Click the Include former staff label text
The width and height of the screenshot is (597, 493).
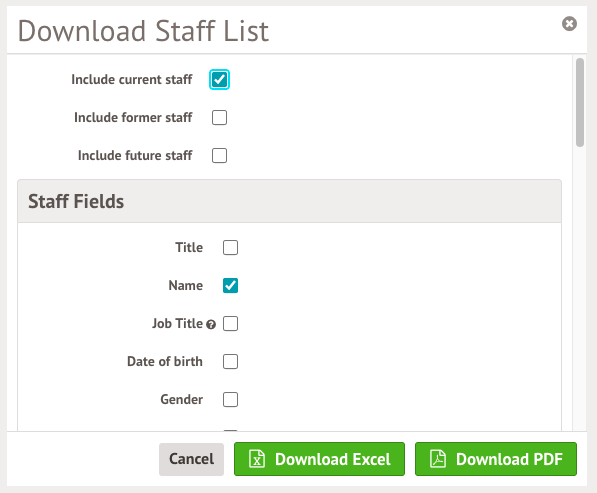(133, 118)
